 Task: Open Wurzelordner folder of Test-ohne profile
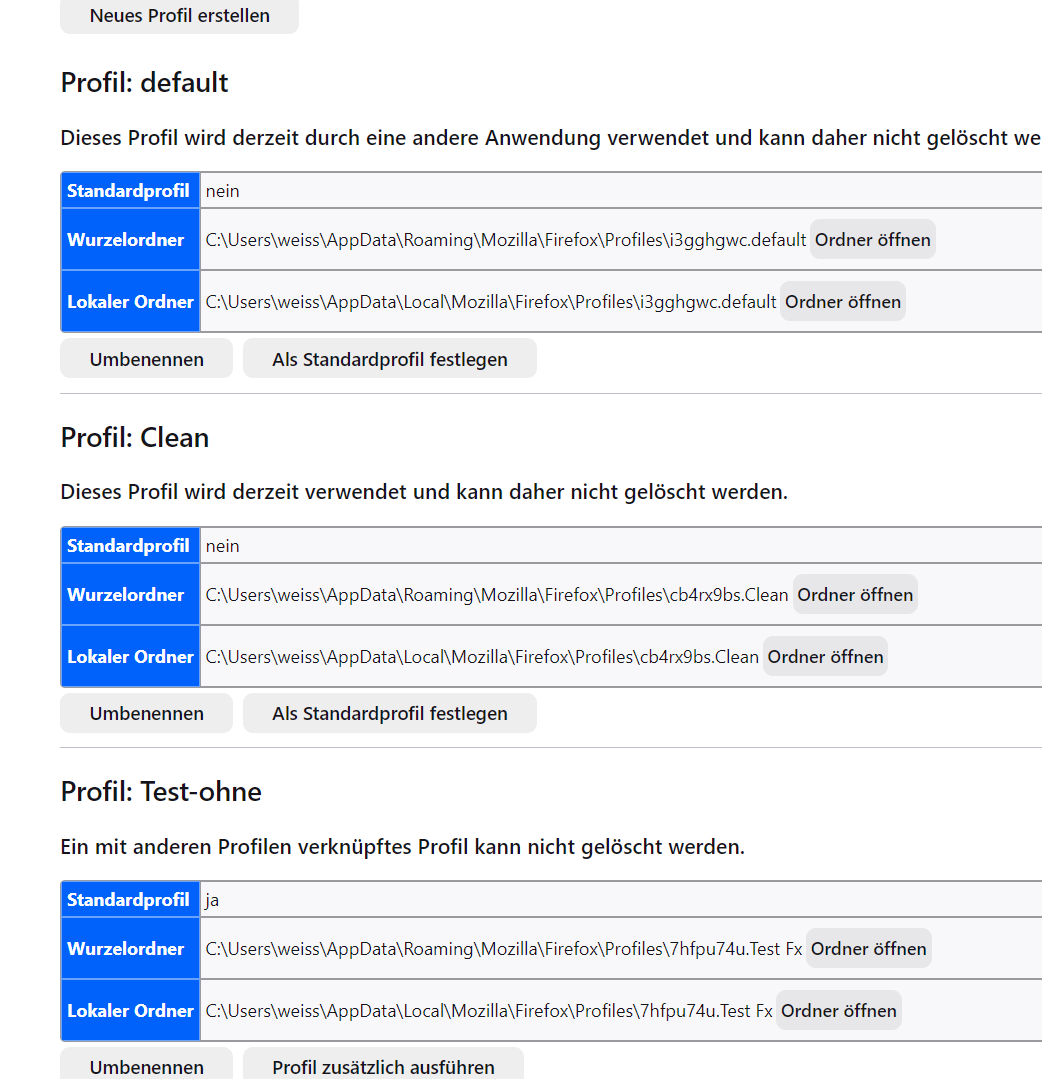(869, 948)
